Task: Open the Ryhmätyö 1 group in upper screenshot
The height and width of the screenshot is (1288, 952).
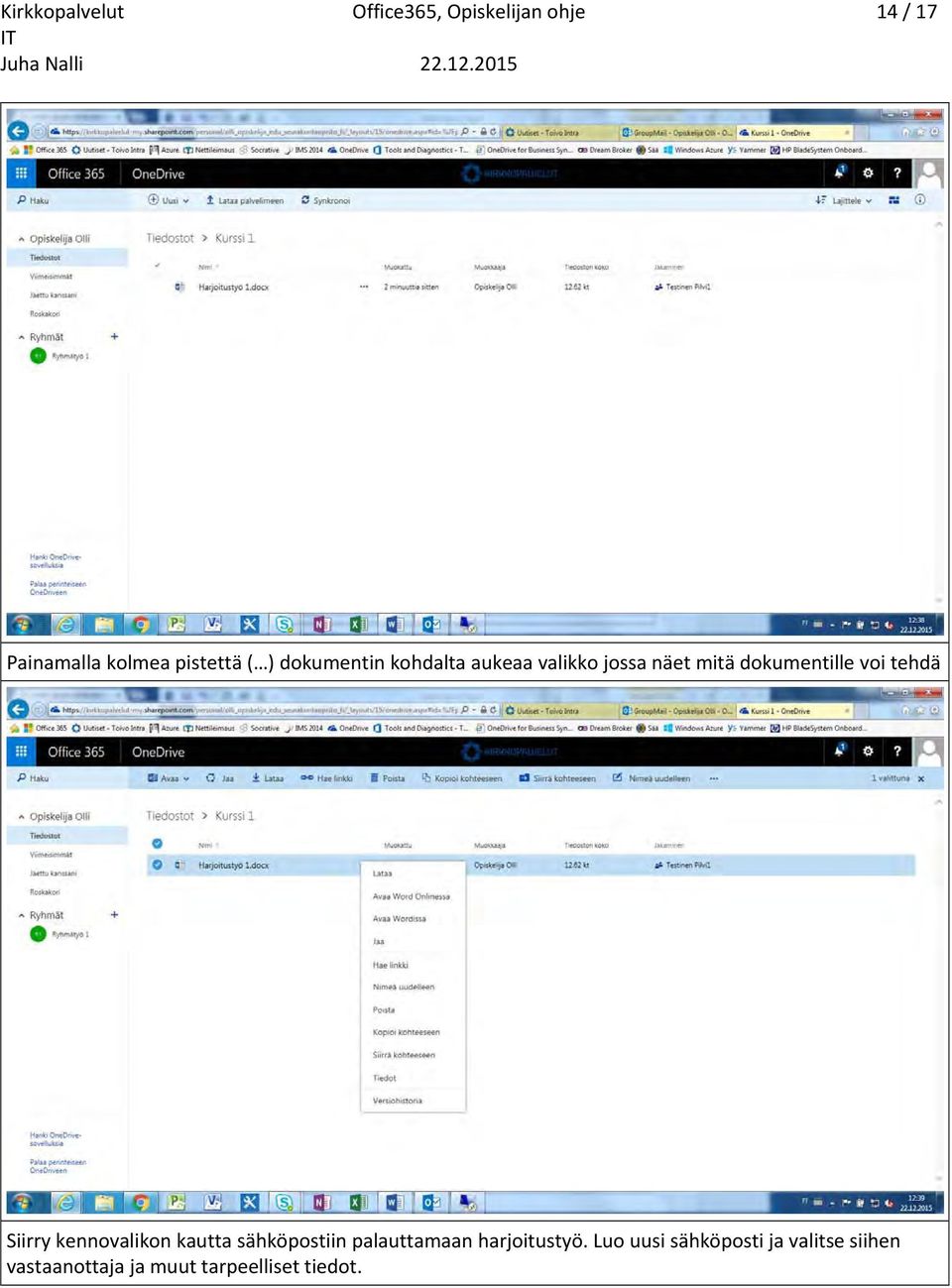Action: coord(59,356)
